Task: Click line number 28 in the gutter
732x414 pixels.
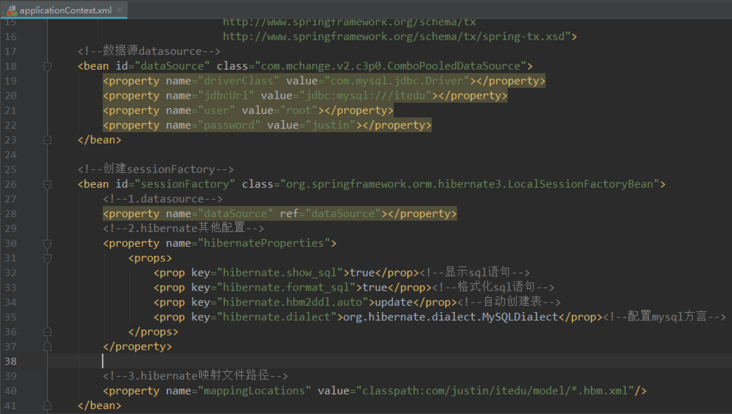Action: tap(10, 214)
